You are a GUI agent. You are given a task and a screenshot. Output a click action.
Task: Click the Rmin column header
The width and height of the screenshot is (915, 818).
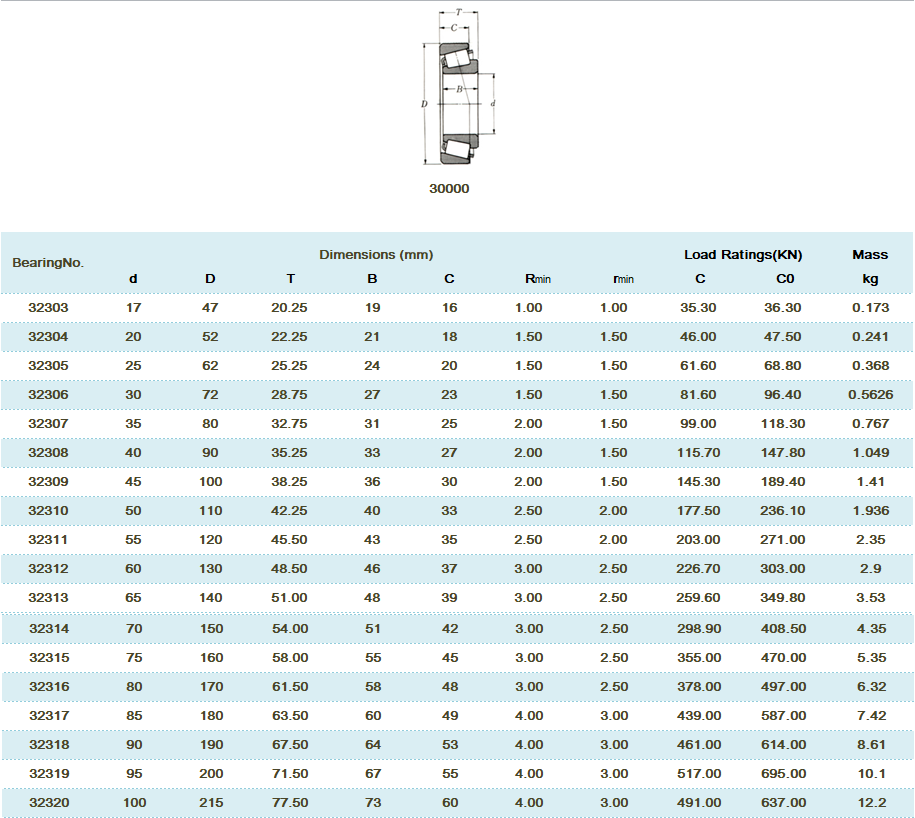538,279
